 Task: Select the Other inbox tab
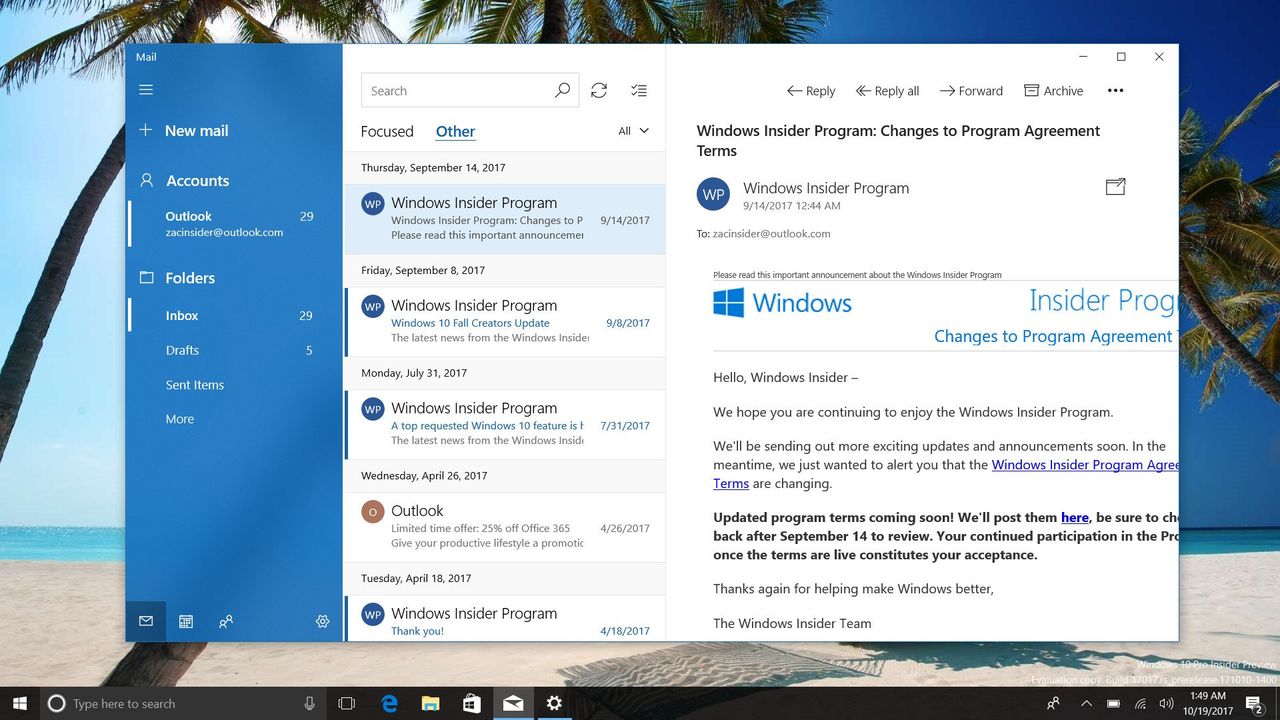pyautogui.click(x=455, y=131)
